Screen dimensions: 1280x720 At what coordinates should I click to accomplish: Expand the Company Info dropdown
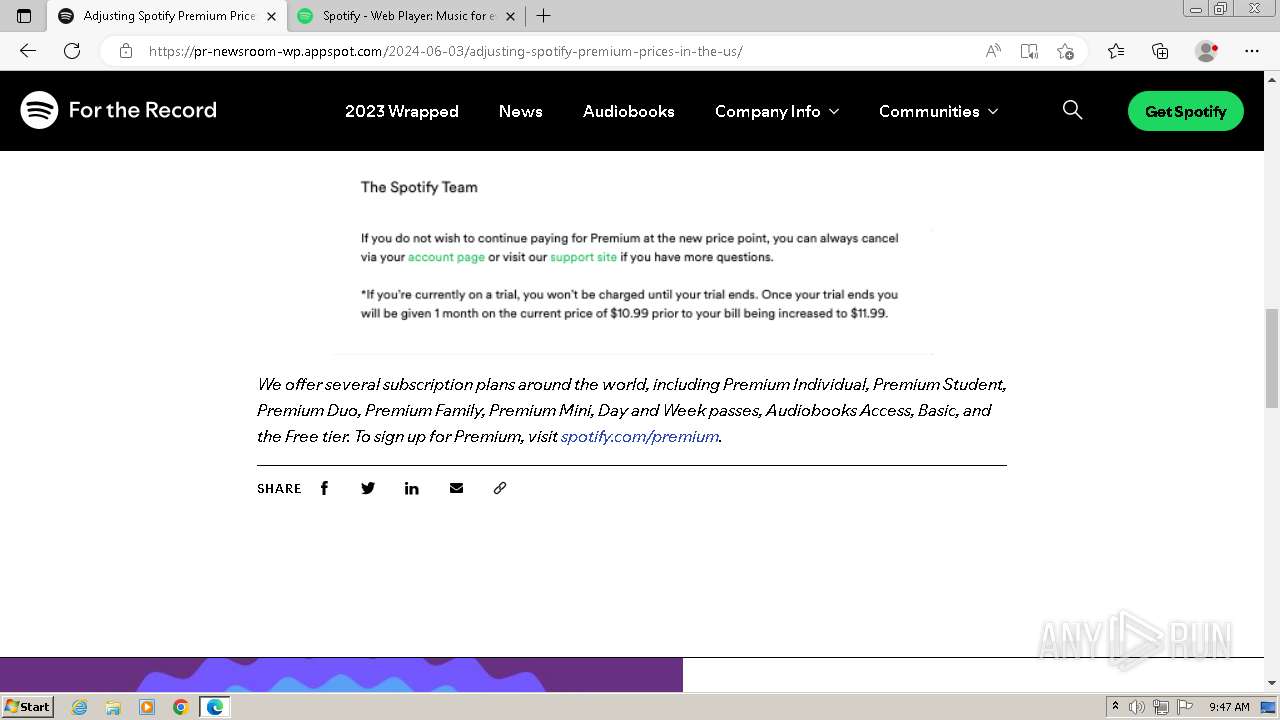(777, 111)
